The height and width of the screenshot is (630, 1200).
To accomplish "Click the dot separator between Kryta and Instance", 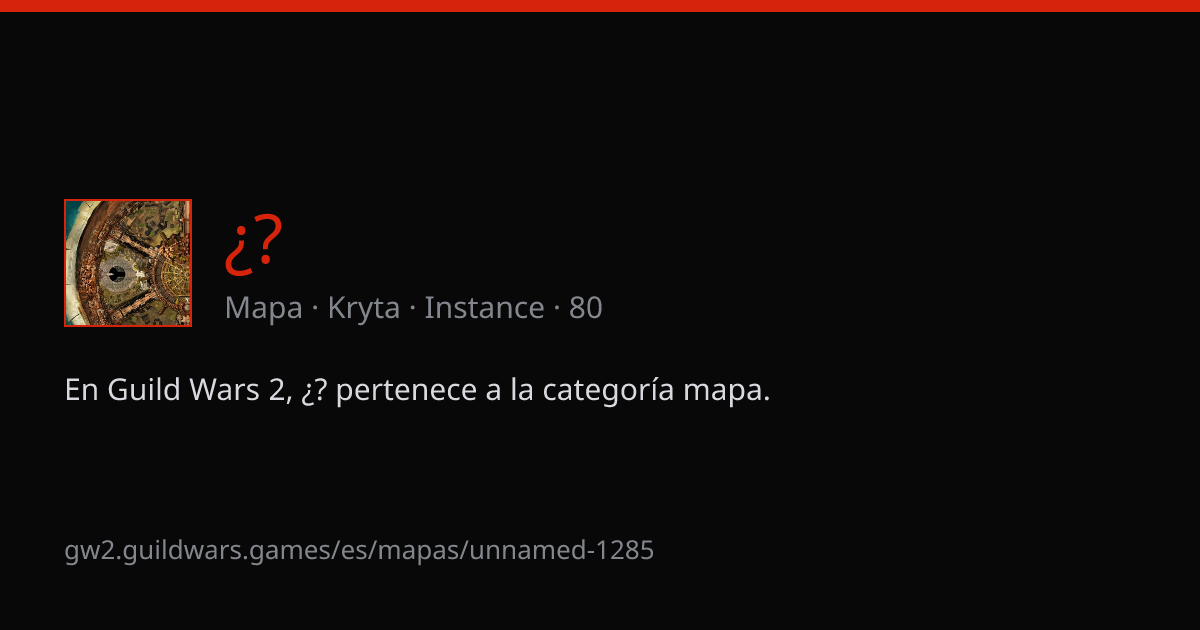I will point(413,309).
